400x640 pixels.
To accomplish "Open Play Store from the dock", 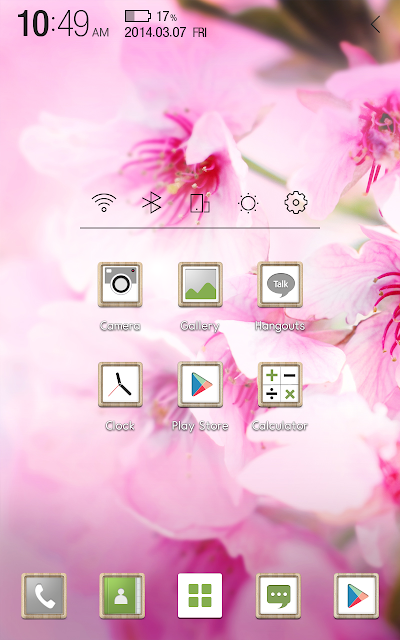I will point(356,596).
